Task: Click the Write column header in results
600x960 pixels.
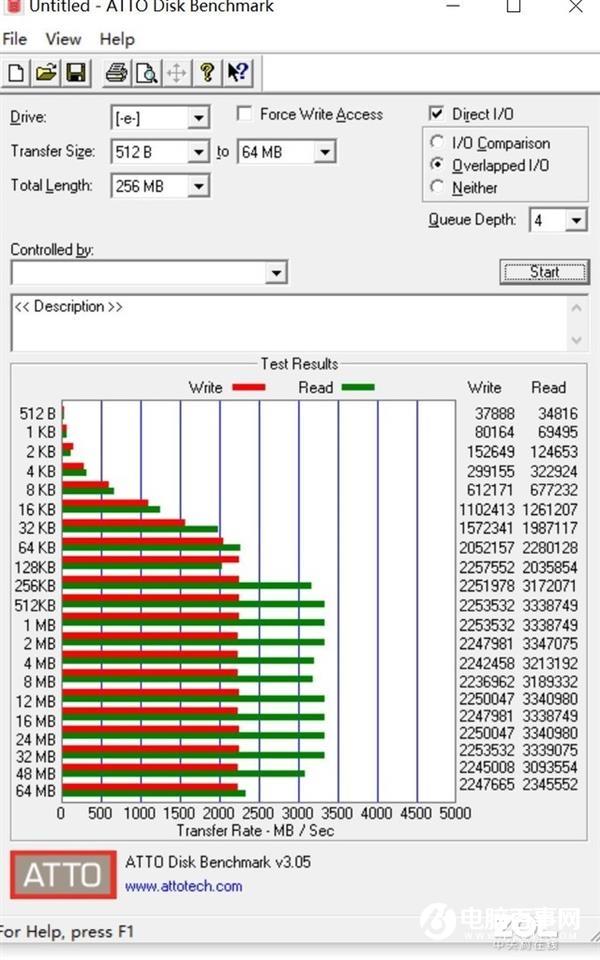Action: point(484,388)
